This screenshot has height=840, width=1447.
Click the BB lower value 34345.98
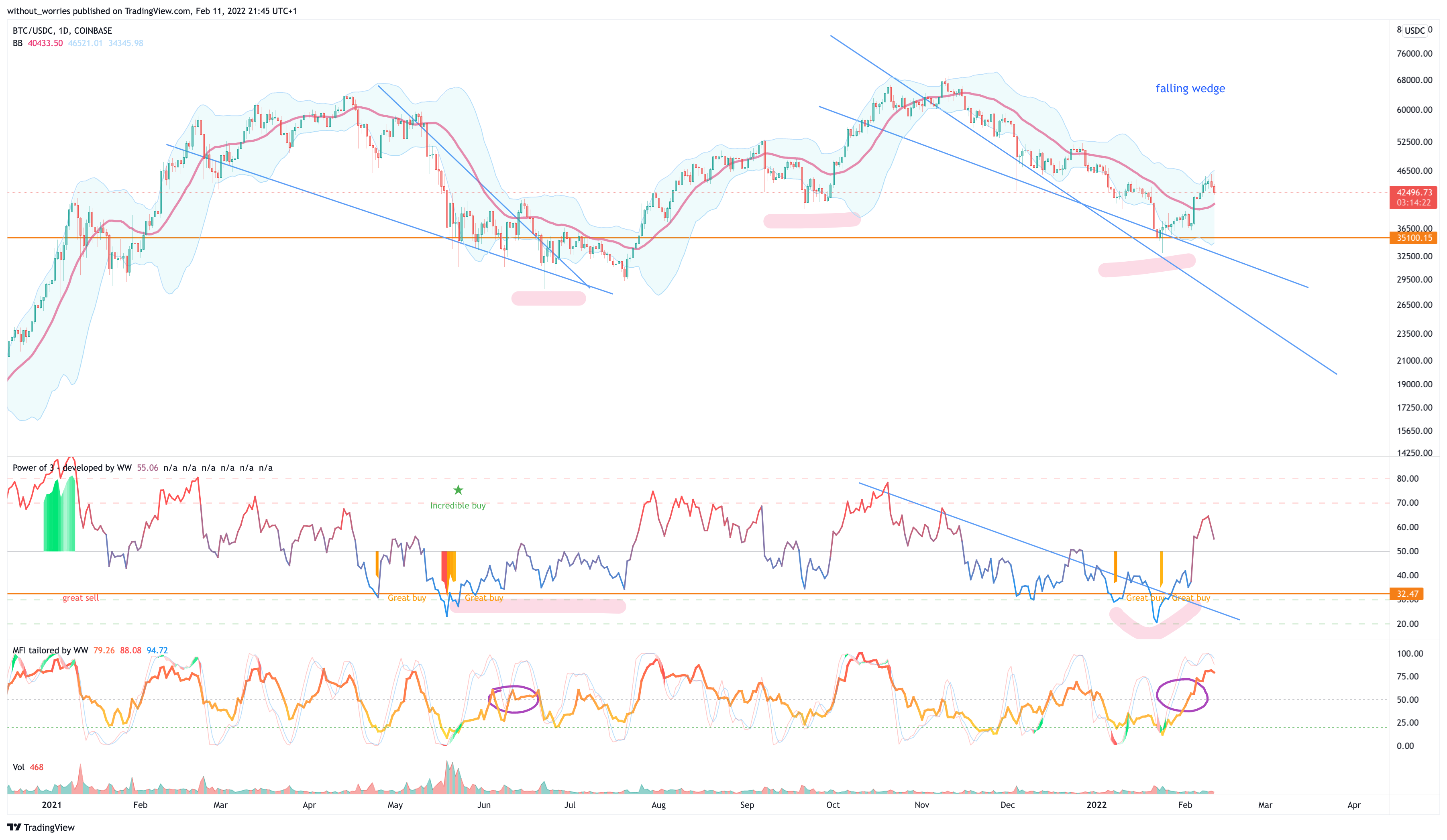126,43
